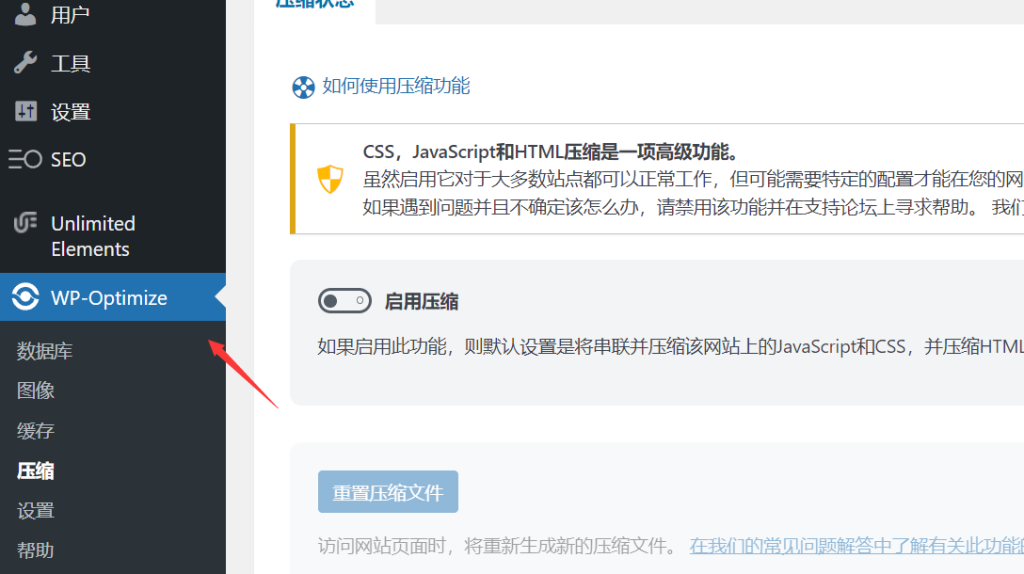The height and width of the screenshot is (574, 1024).
Task: Click the Unlimited Elements logo icon
Action: [x=25, y=223]
